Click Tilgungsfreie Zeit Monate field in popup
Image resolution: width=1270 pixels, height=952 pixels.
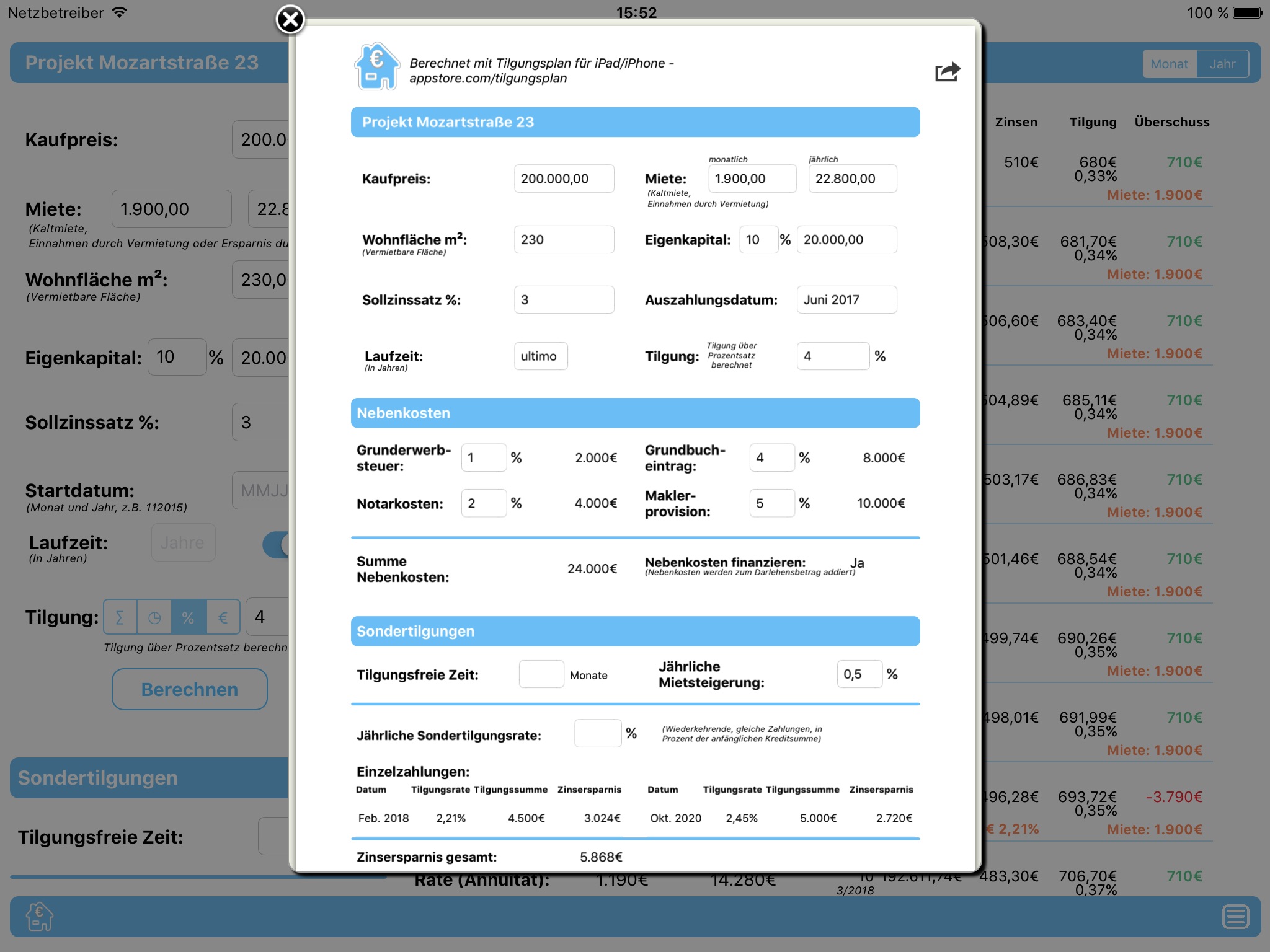(541, 674)
